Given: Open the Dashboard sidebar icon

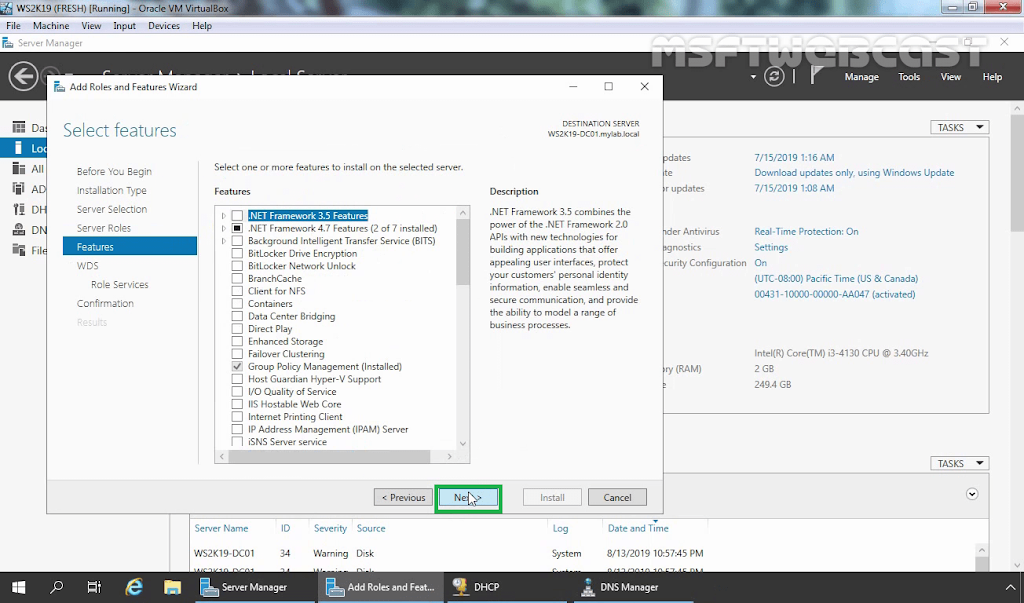Looking at the screenshot, I should coord(19,127).
